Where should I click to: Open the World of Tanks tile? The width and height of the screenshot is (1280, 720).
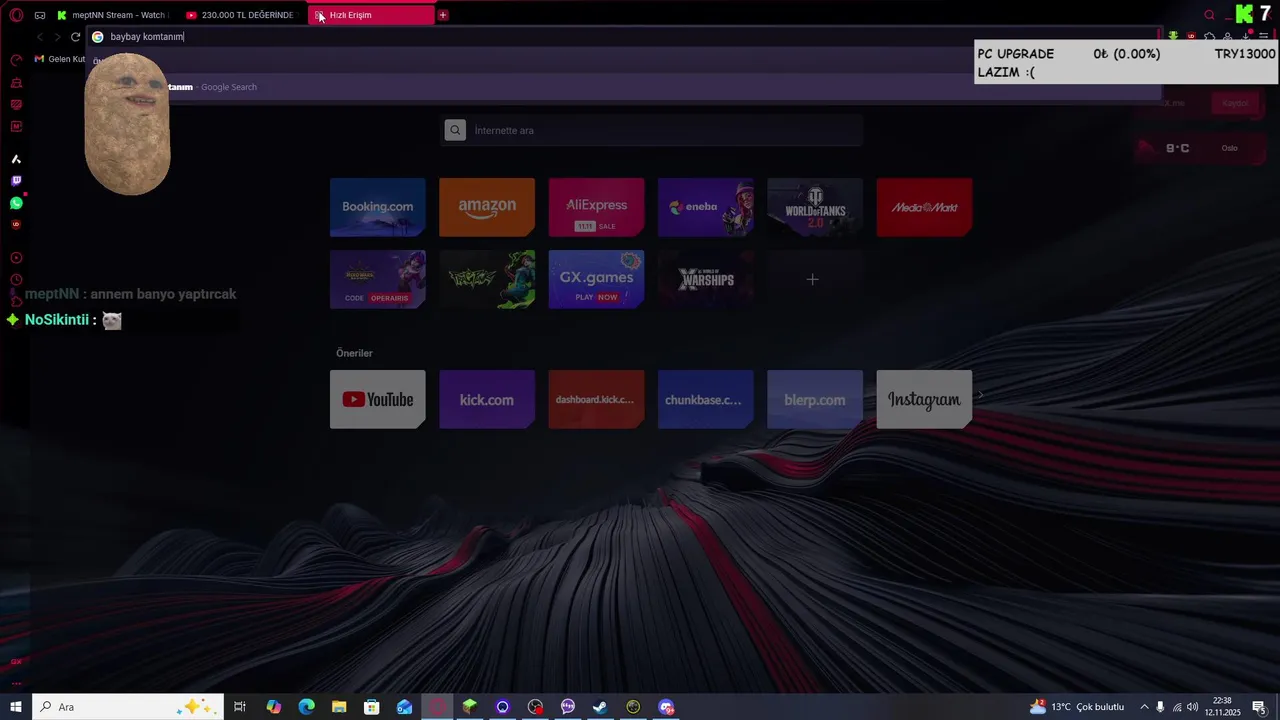(x=815, y=207)
